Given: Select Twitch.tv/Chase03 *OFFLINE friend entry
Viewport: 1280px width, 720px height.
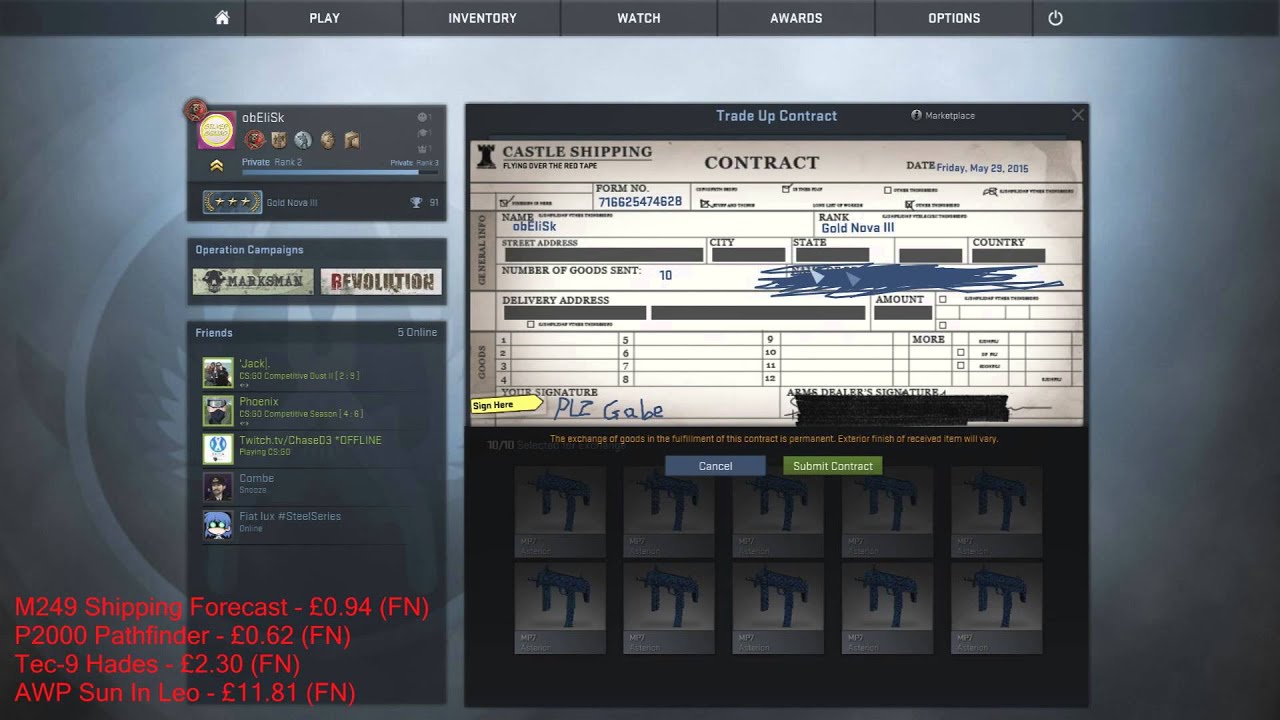Looking at the screenshot, I should pos(310,440).
